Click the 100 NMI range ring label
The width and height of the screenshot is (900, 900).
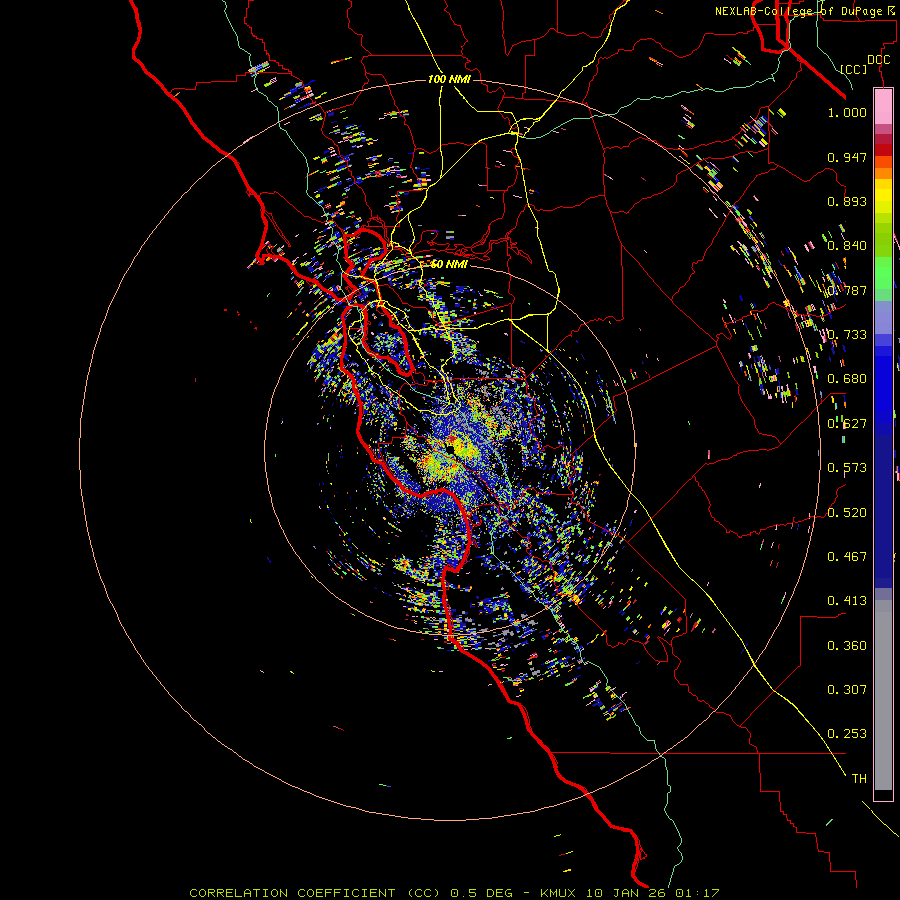449,79
